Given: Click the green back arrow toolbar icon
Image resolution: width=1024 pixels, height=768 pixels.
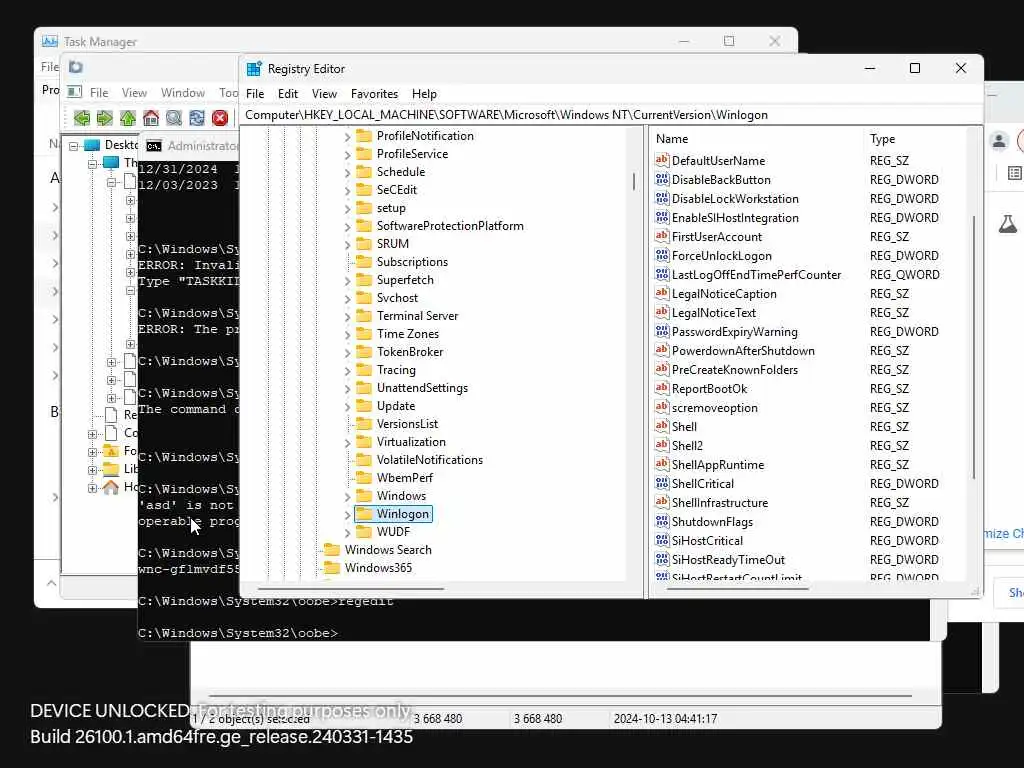Looking at the screenshot, I should click(x=82, y=118).
